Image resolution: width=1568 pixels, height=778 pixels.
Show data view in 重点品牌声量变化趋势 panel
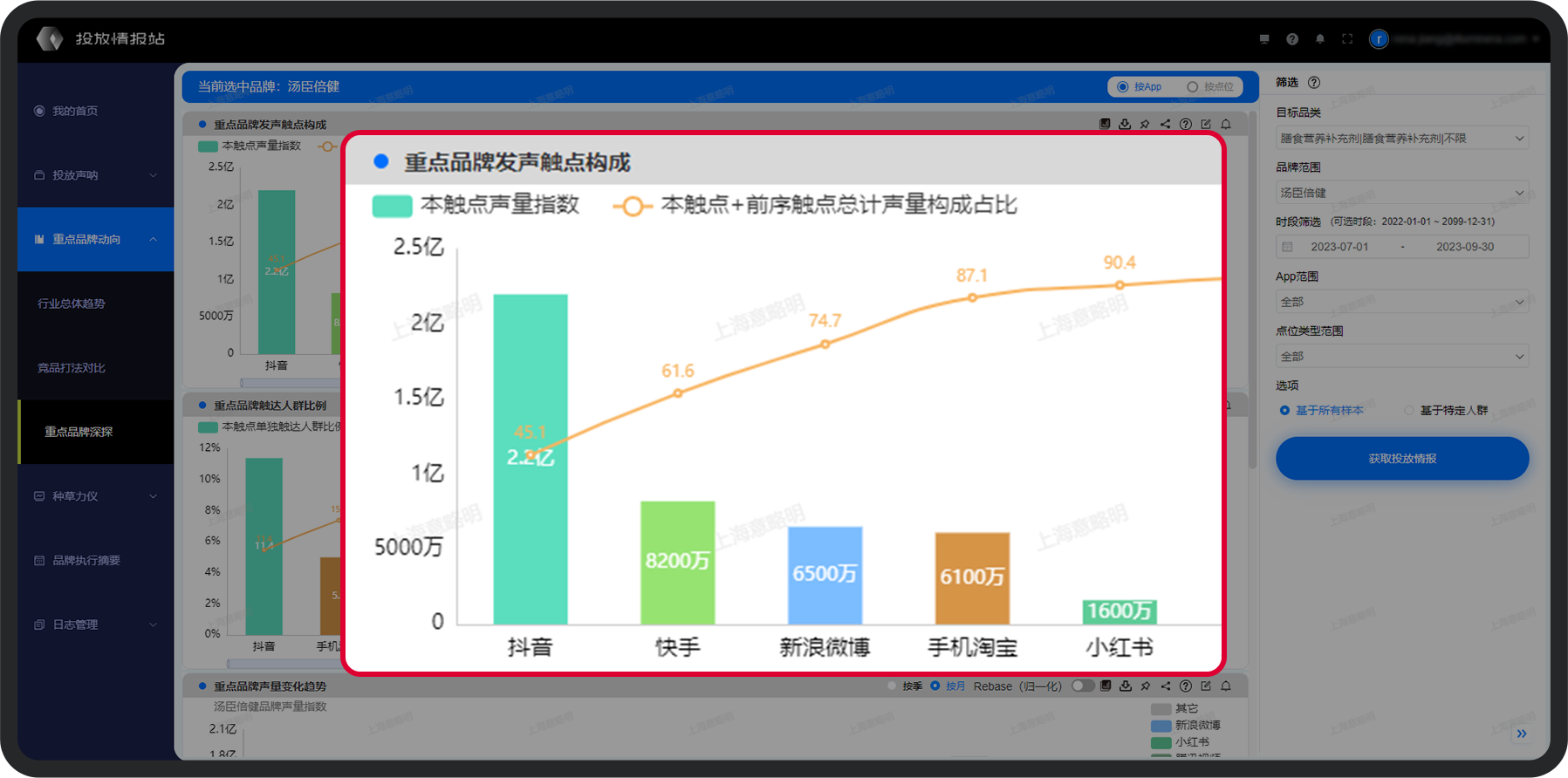coord(1106,686)
